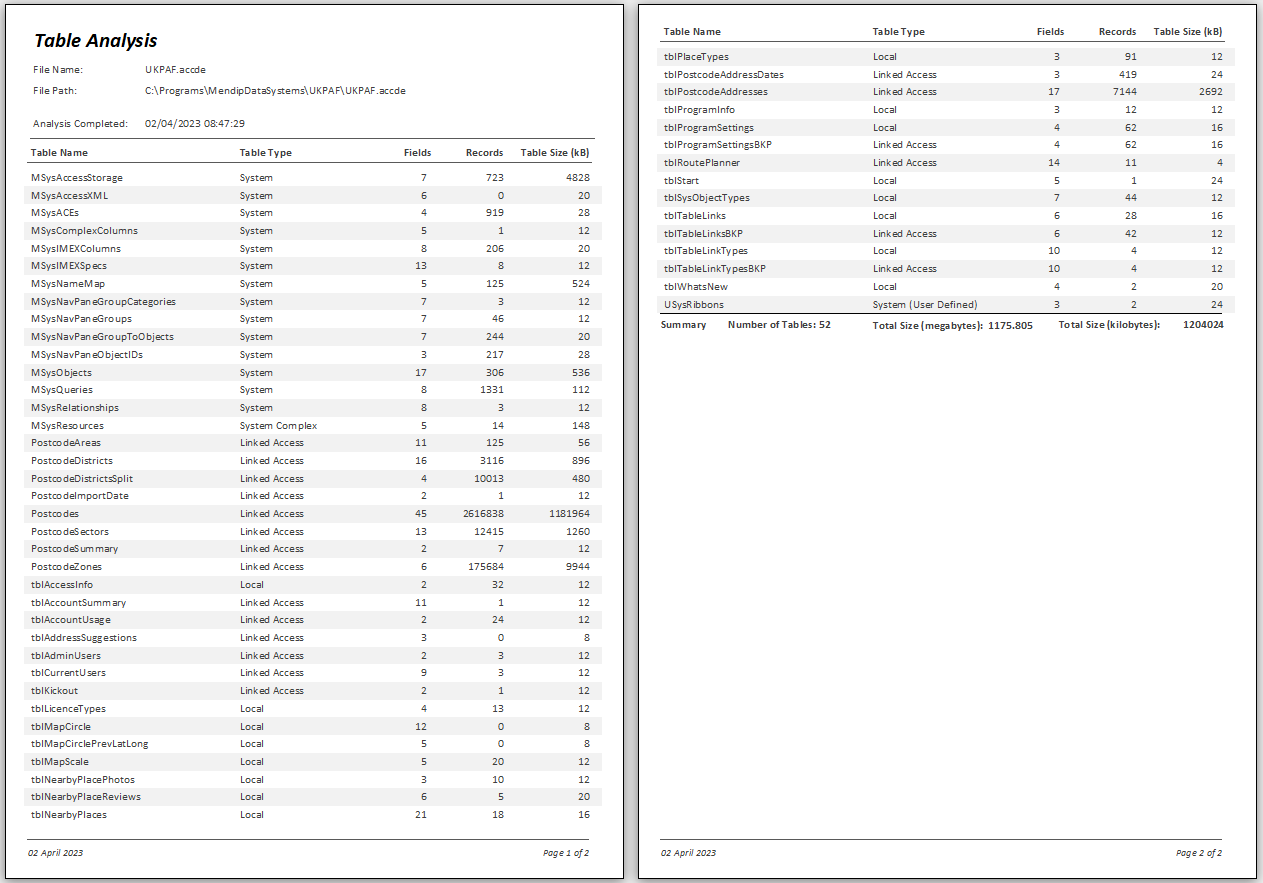Click MSysNavPaneObjectIDs table name
Screen dimensions: 1263x883
[87, 355]
